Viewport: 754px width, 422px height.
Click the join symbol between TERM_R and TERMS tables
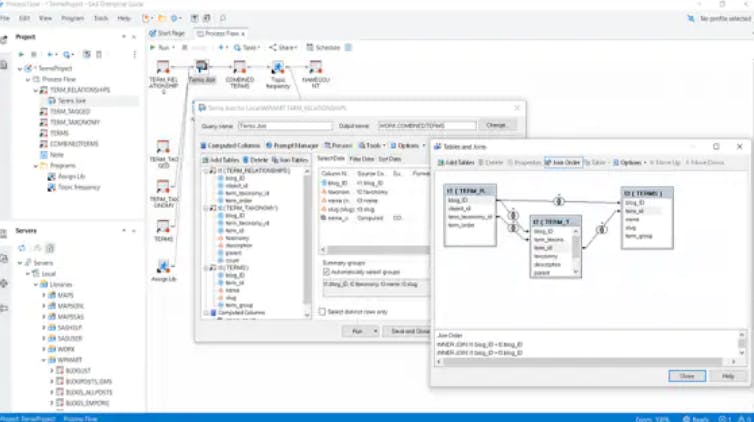click(558, 201)
